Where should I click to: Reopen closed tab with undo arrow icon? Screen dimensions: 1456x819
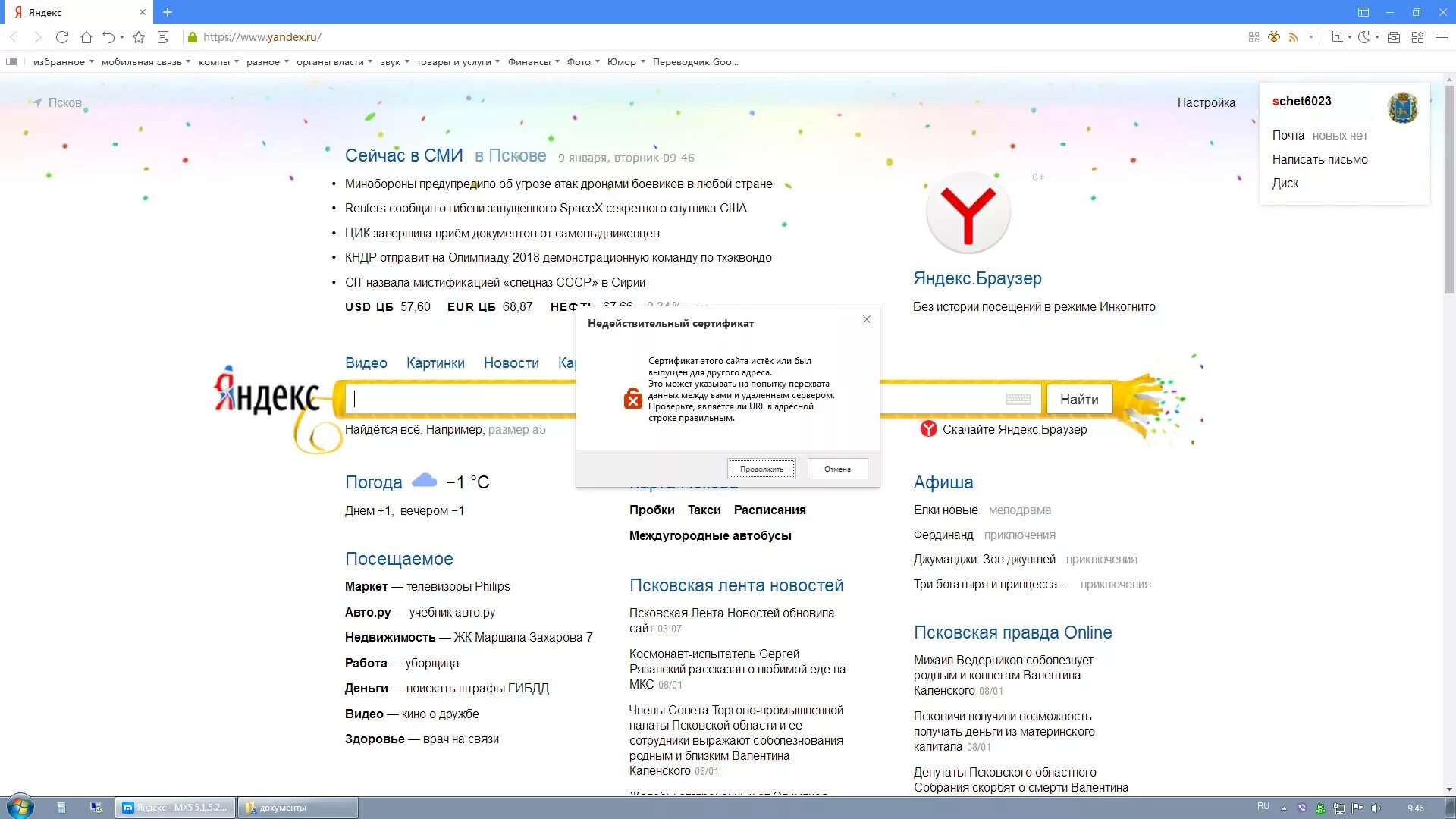pyautogui.click(x=108, y=37)
